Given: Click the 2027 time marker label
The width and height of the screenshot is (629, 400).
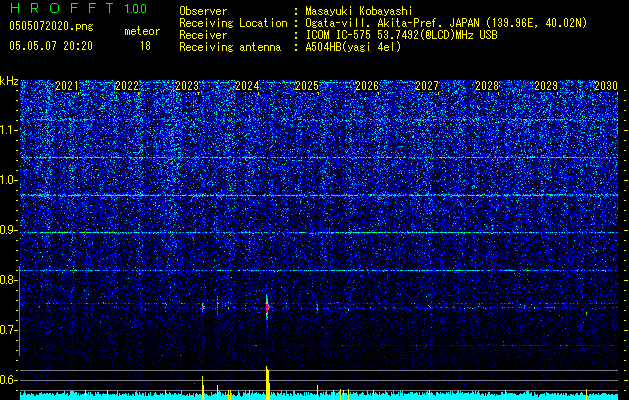Looking at the screenshot, I should pos(427,86).
